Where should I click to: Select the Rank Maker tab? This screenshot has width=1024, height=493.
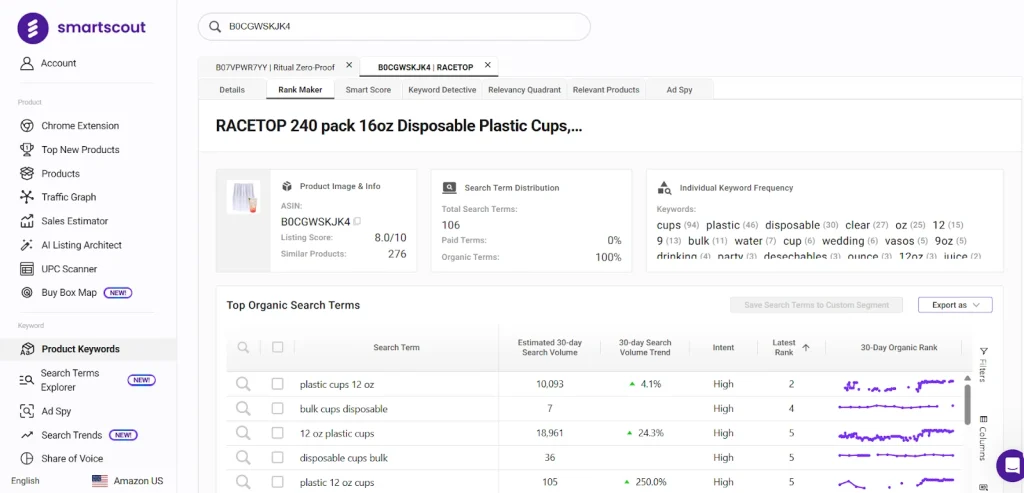(300, 89)
